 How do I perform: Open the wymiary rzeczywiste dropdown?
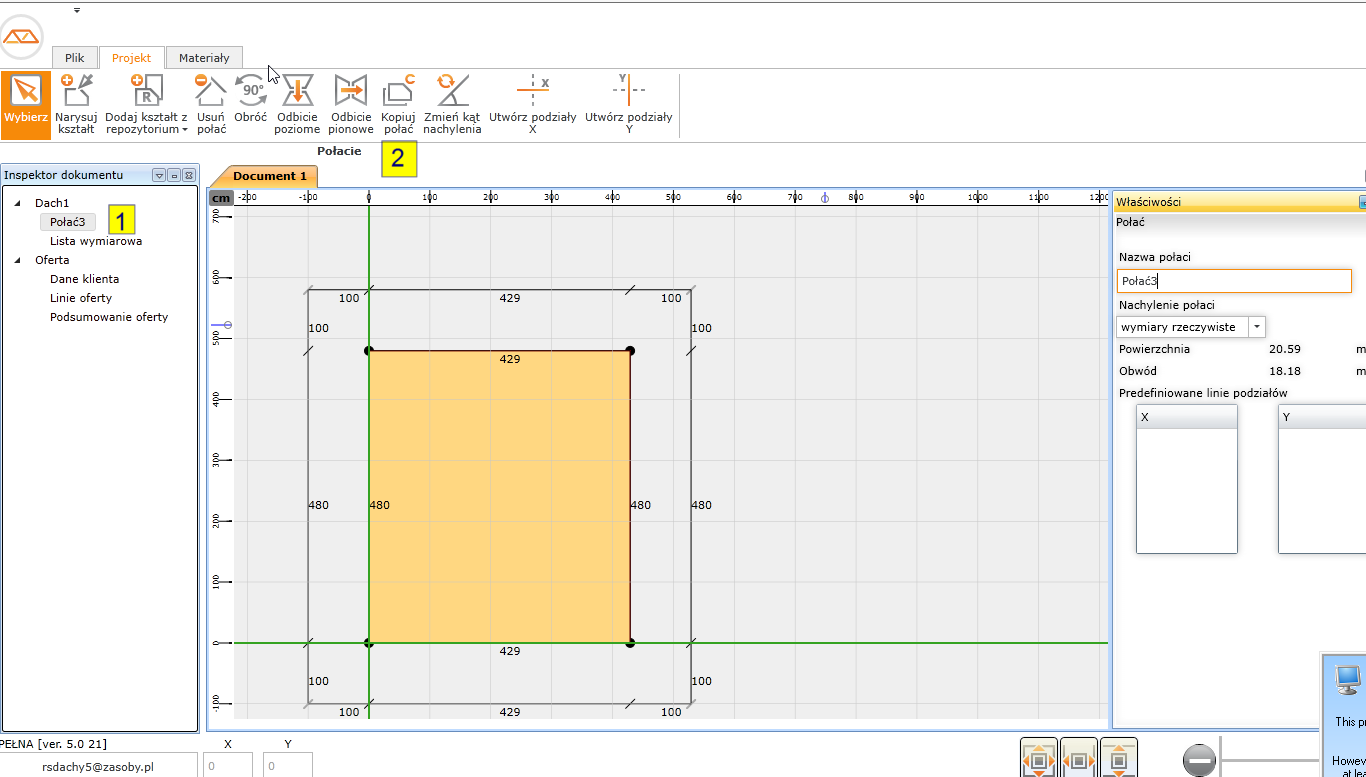point(1257,327)
